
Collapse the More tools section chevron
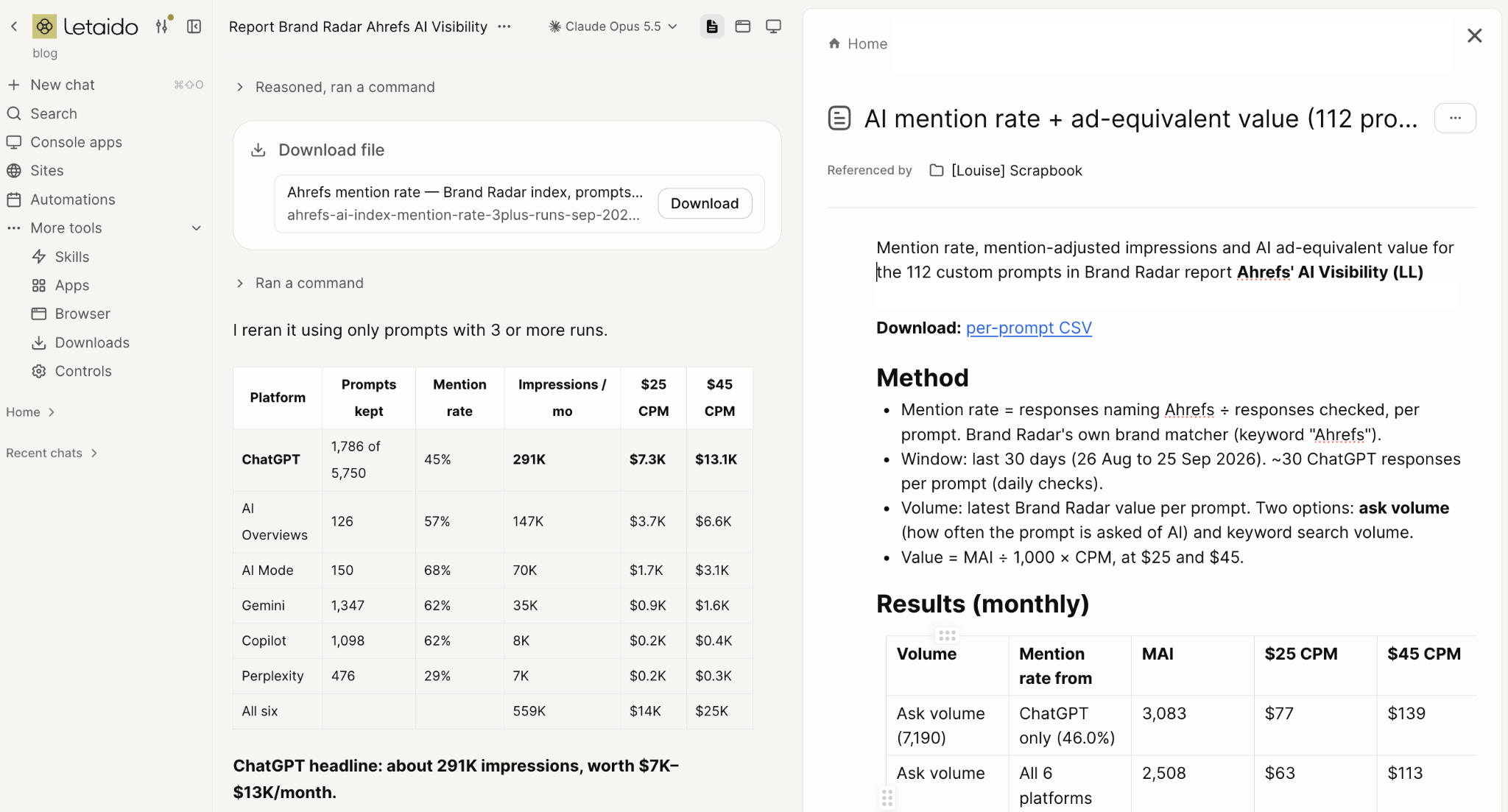197,228
